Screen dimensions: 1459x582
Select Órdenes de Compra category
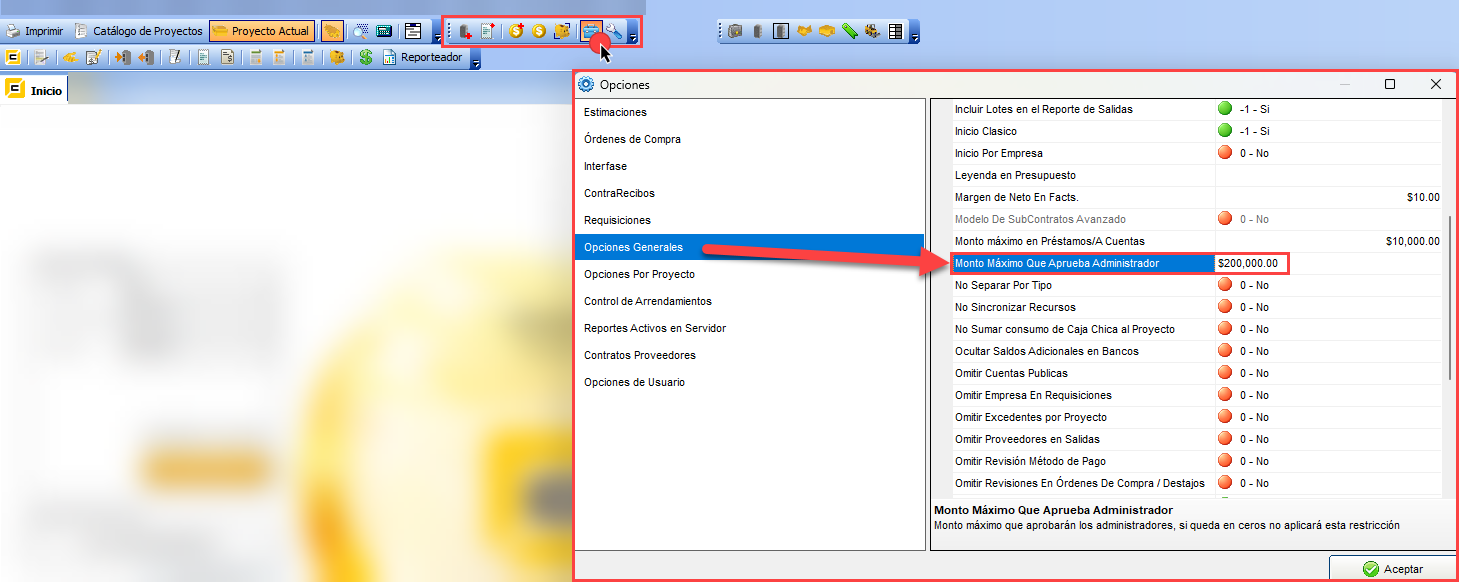632,139
